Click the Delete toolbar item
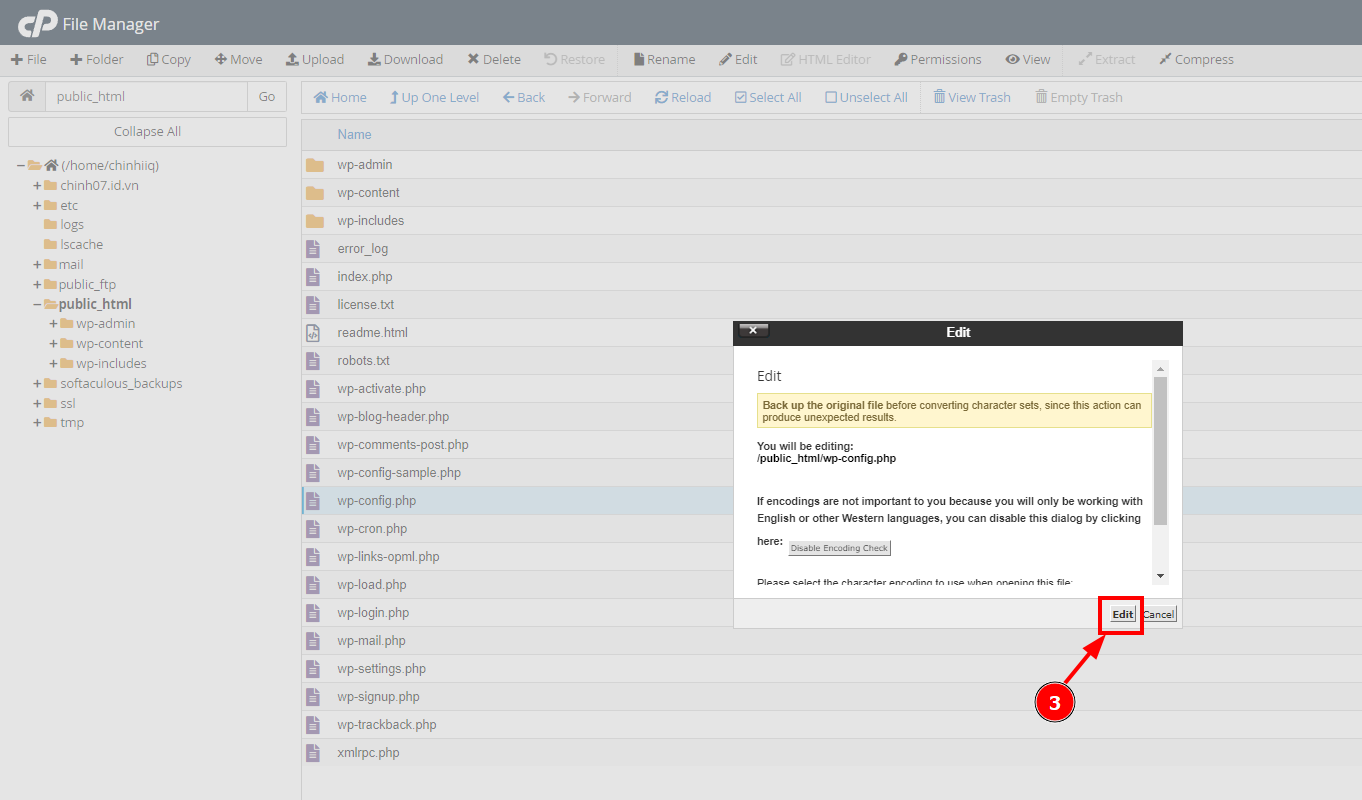This screenshot has height=800, width=1362. click(x=494, y=59)
